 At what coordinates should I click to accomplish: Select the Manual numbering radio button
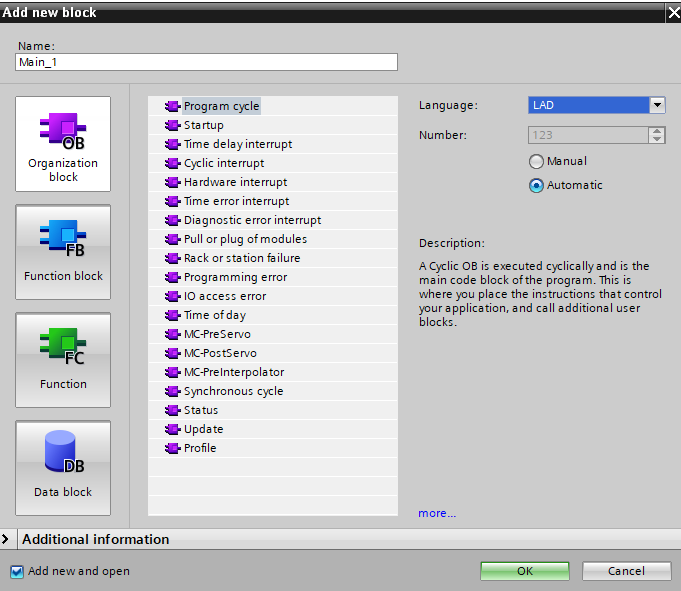pos(536,161)
